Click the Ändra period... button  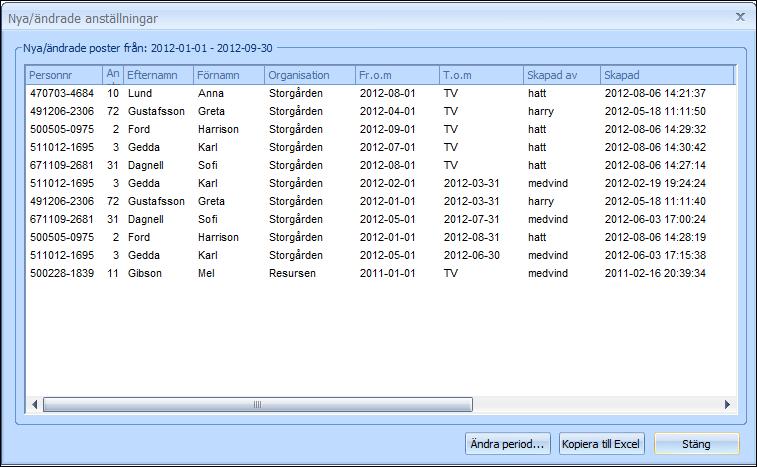point(507,444)
